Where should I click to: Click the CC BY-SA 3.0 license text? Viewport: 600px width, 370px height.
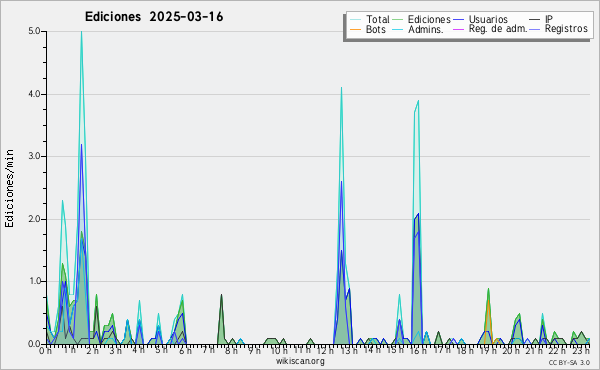569,362
